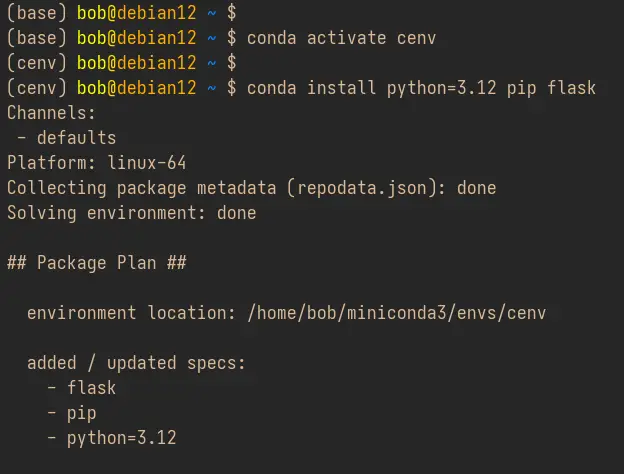Click the '## Package Plan ##' heading
Image resolution: width=624 pixels, height=474 pixels.
pos(96,263)
